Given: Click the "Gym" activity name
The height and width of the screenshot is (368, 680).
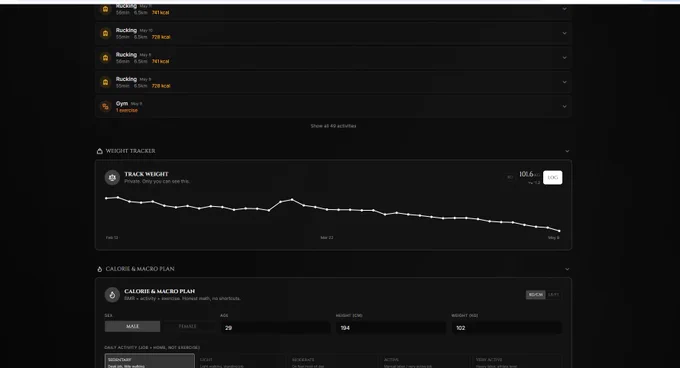Looking at the screenshot, I should (122, 104).
